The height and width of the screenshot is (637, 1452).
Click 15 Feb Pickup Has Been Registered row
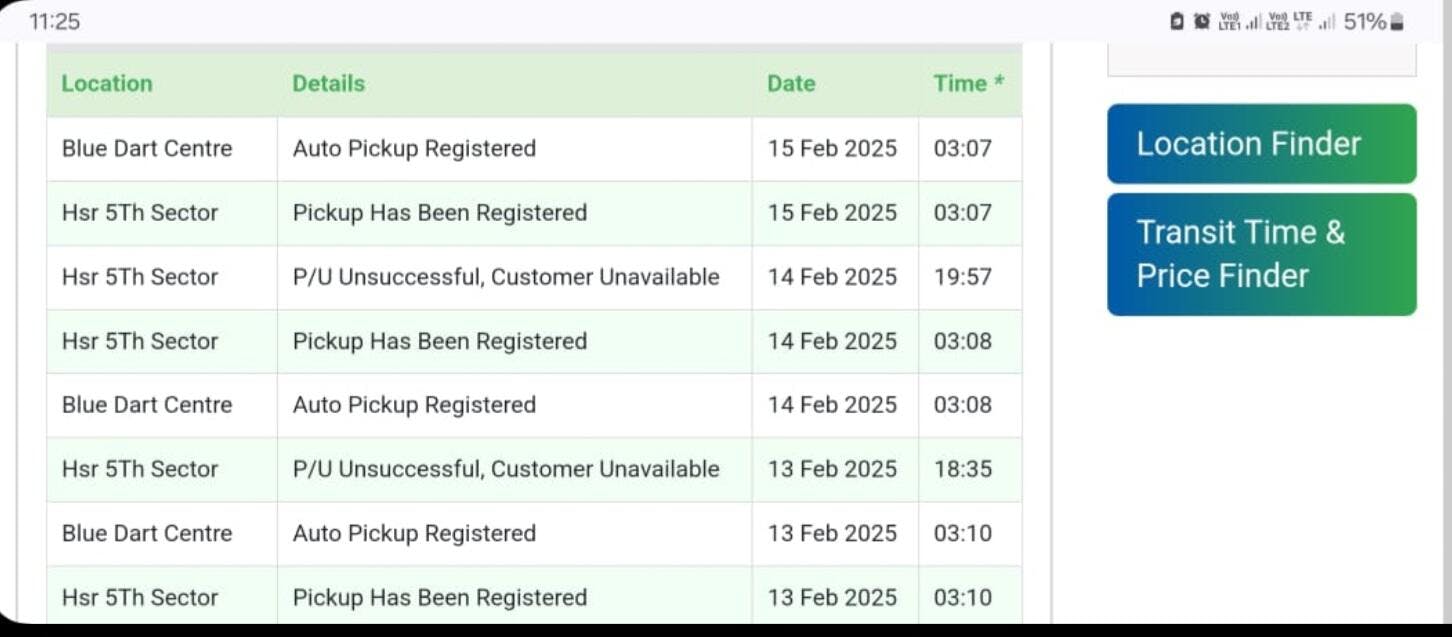click(440, 213)
